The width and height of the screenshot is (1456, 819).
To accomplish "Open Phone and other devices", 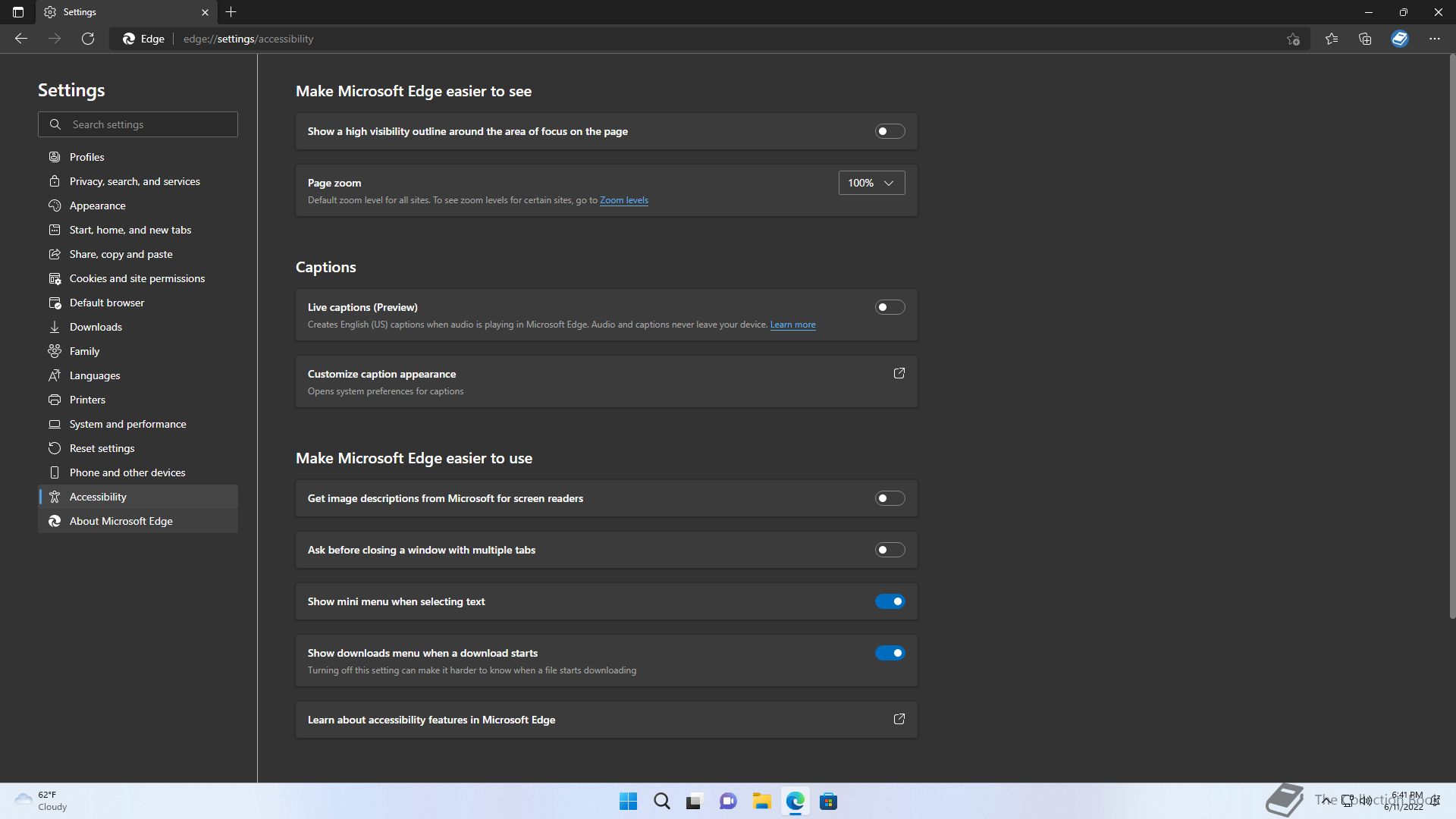I will click(138, 472).
